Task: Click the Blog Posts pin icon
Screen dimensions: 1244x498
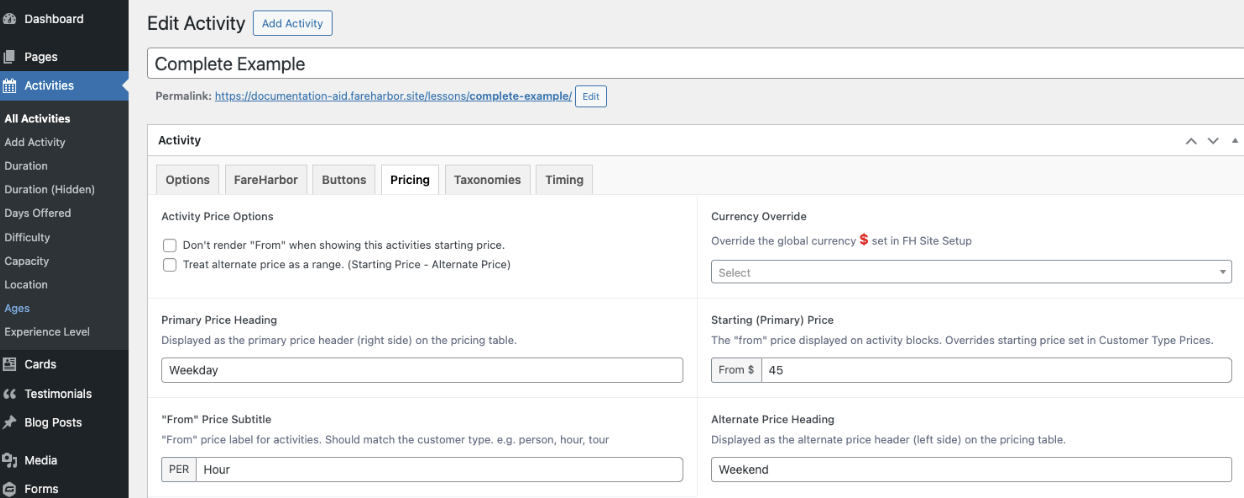Action: click(8, 423)
